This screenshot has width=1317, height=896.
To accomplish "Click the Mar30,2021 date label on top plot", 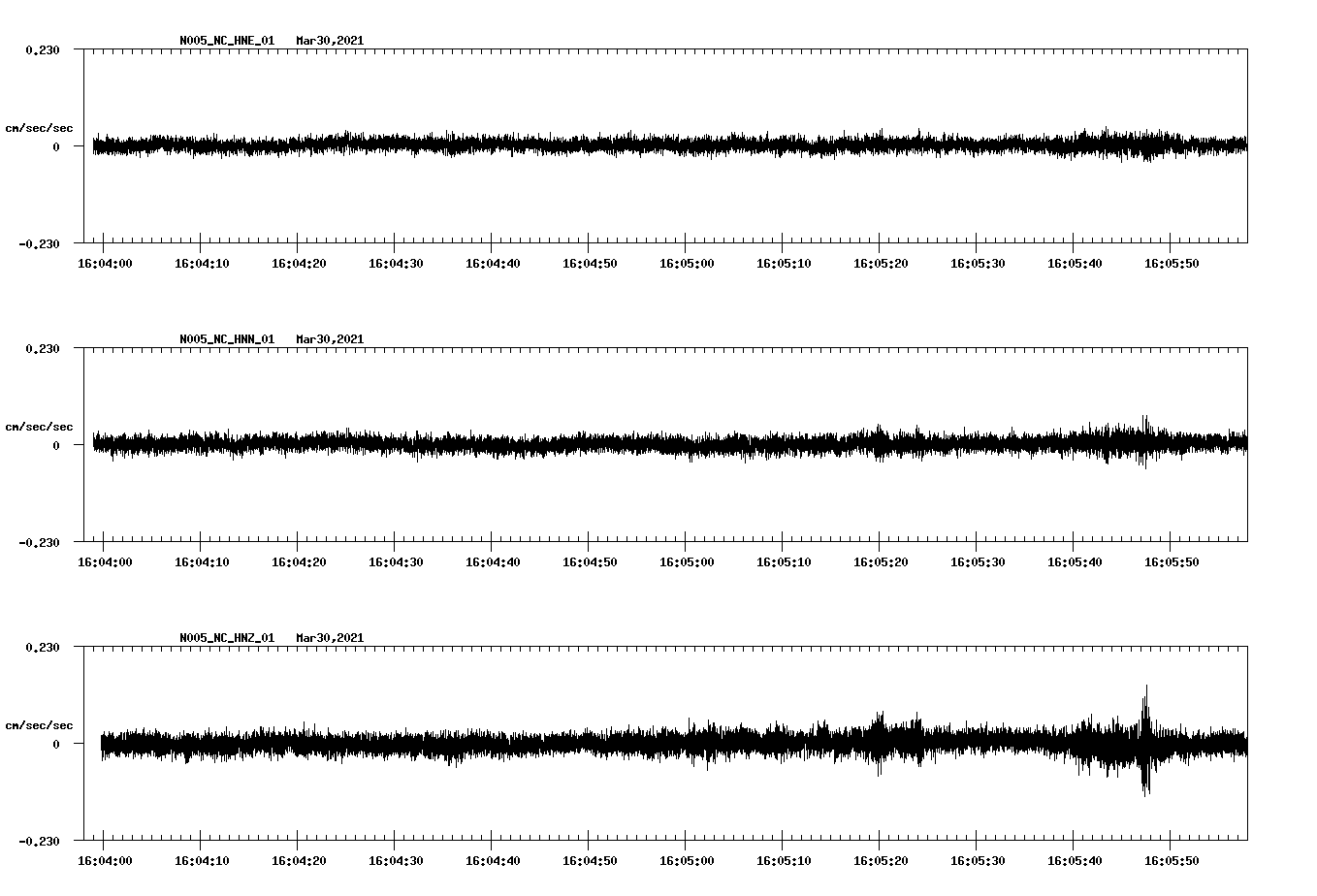I will [330, 40].
